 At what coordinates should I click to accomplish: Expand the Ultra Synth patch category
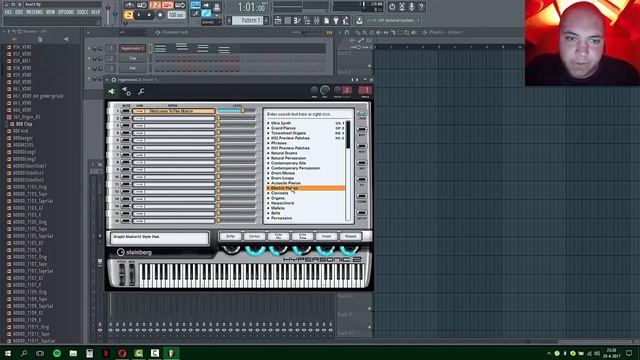[268, 123]
